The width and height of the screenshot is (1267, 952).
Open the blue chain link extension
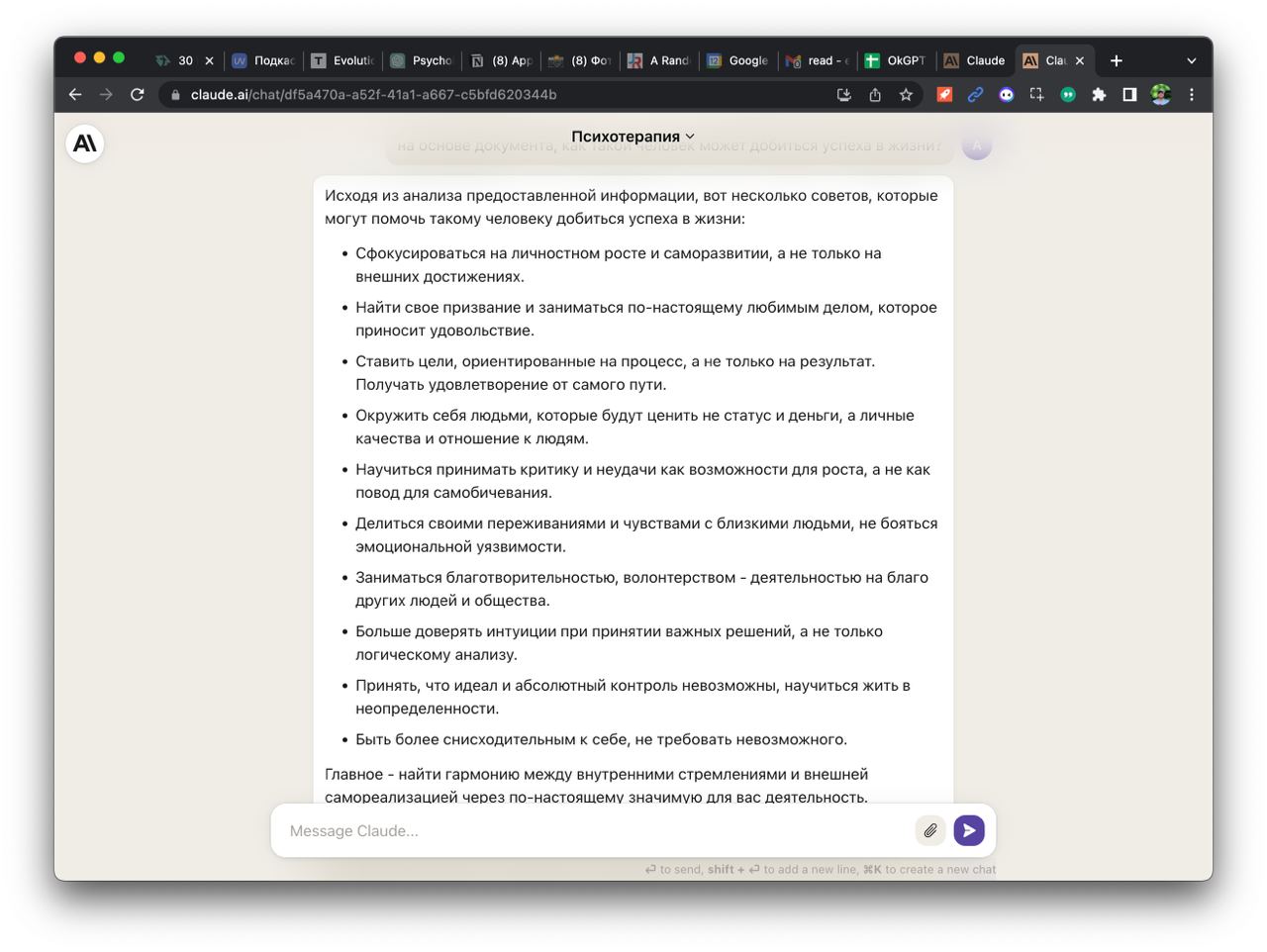coord(975,94)
